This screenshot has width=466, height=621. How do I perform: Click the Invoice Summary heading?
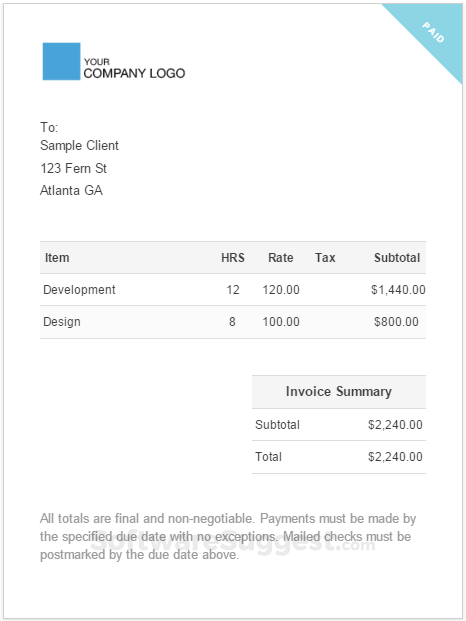click(x=339, y=391)
